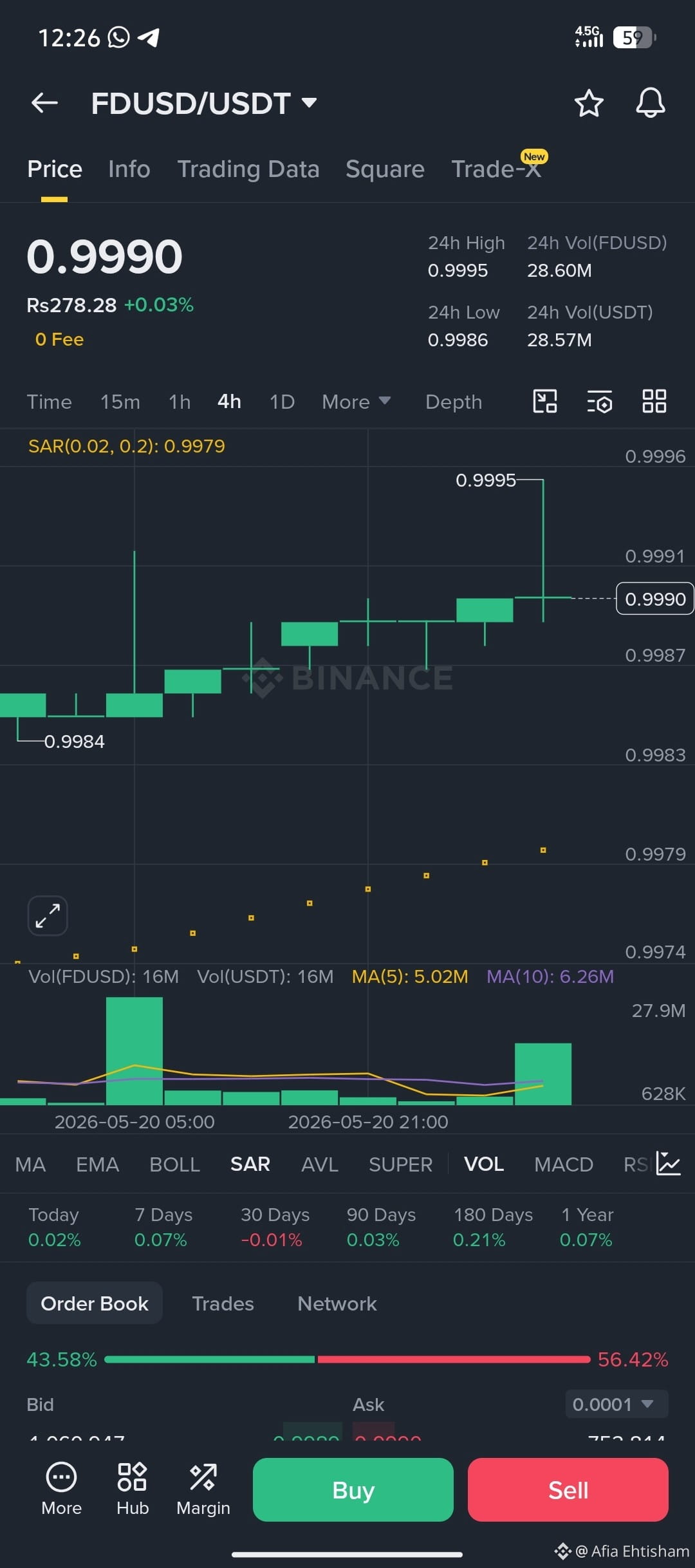Tap the 24h High value 0.9995
Viewport: 695px width, 1568px height.
[458, 270]
